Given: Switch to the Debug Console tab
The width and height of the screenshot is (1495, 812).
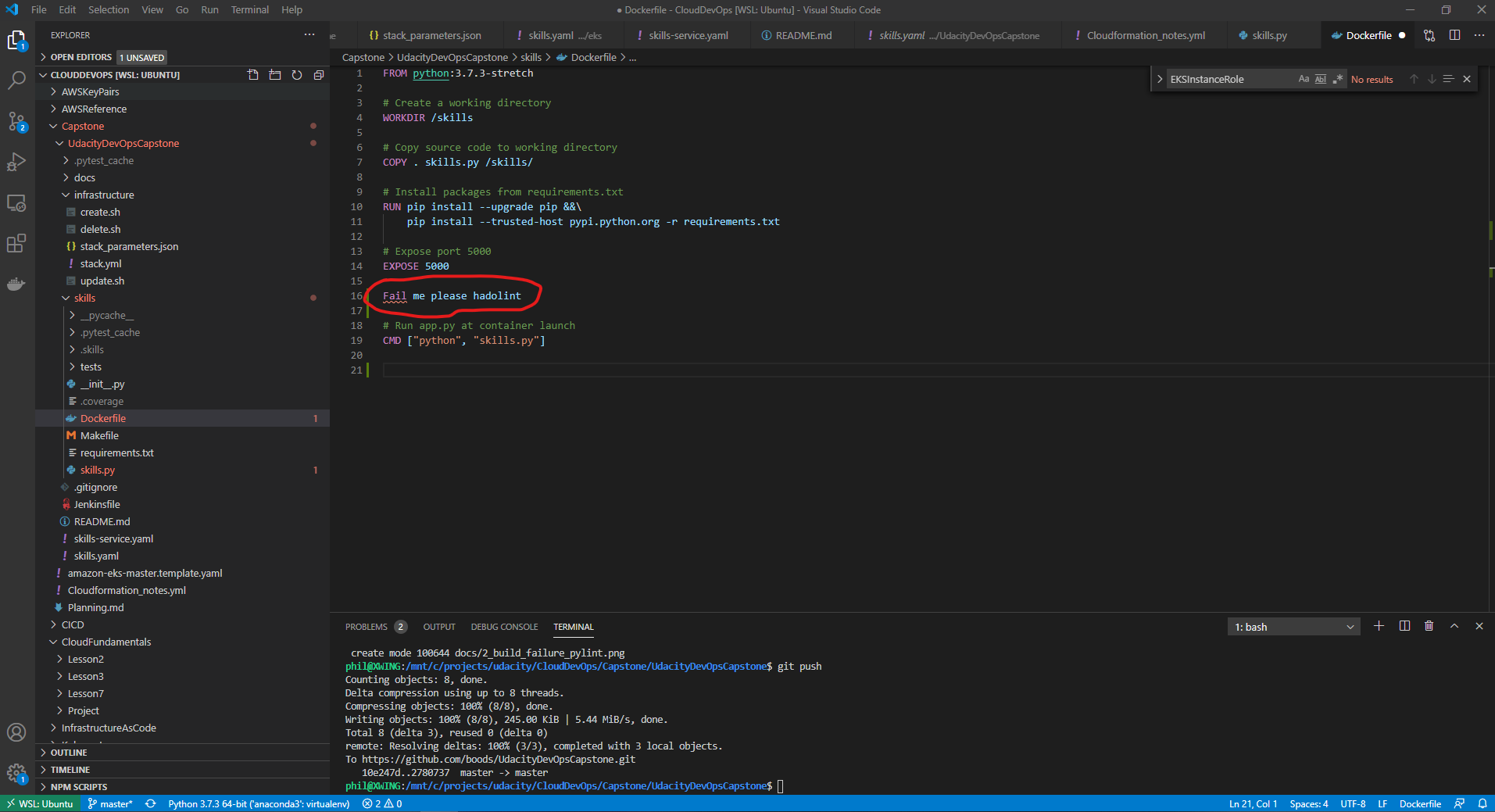Looking at the screenshot, I should click(x=504, y=627).
